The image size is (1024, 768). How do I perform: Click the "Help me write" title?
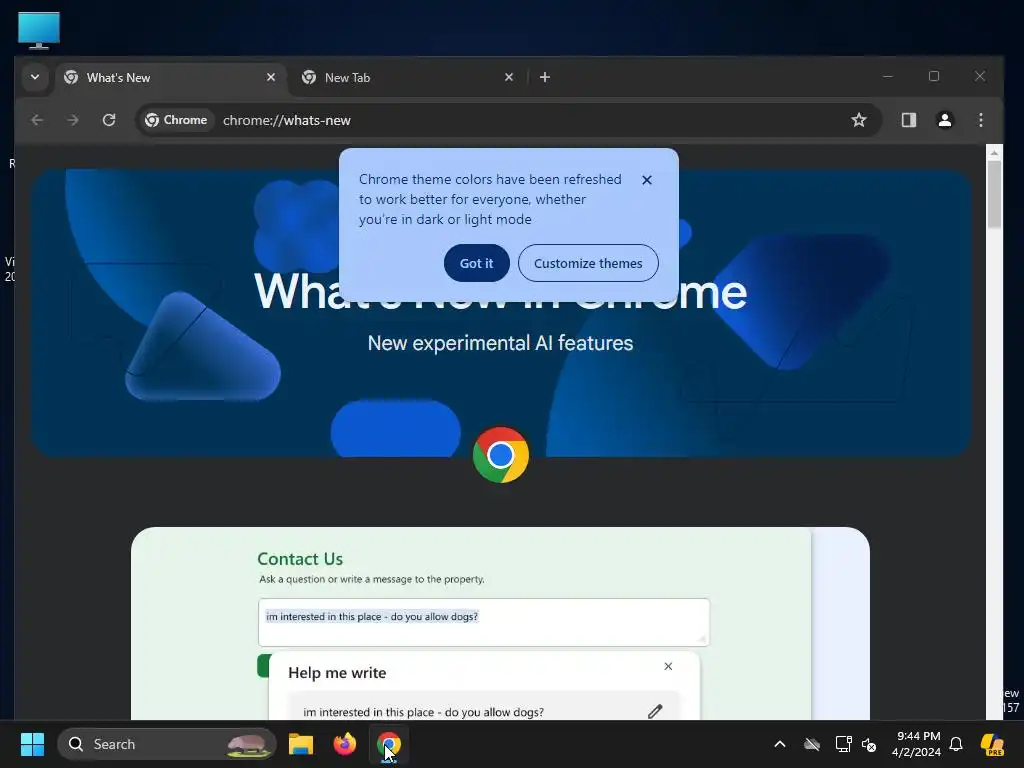[337, 673]
